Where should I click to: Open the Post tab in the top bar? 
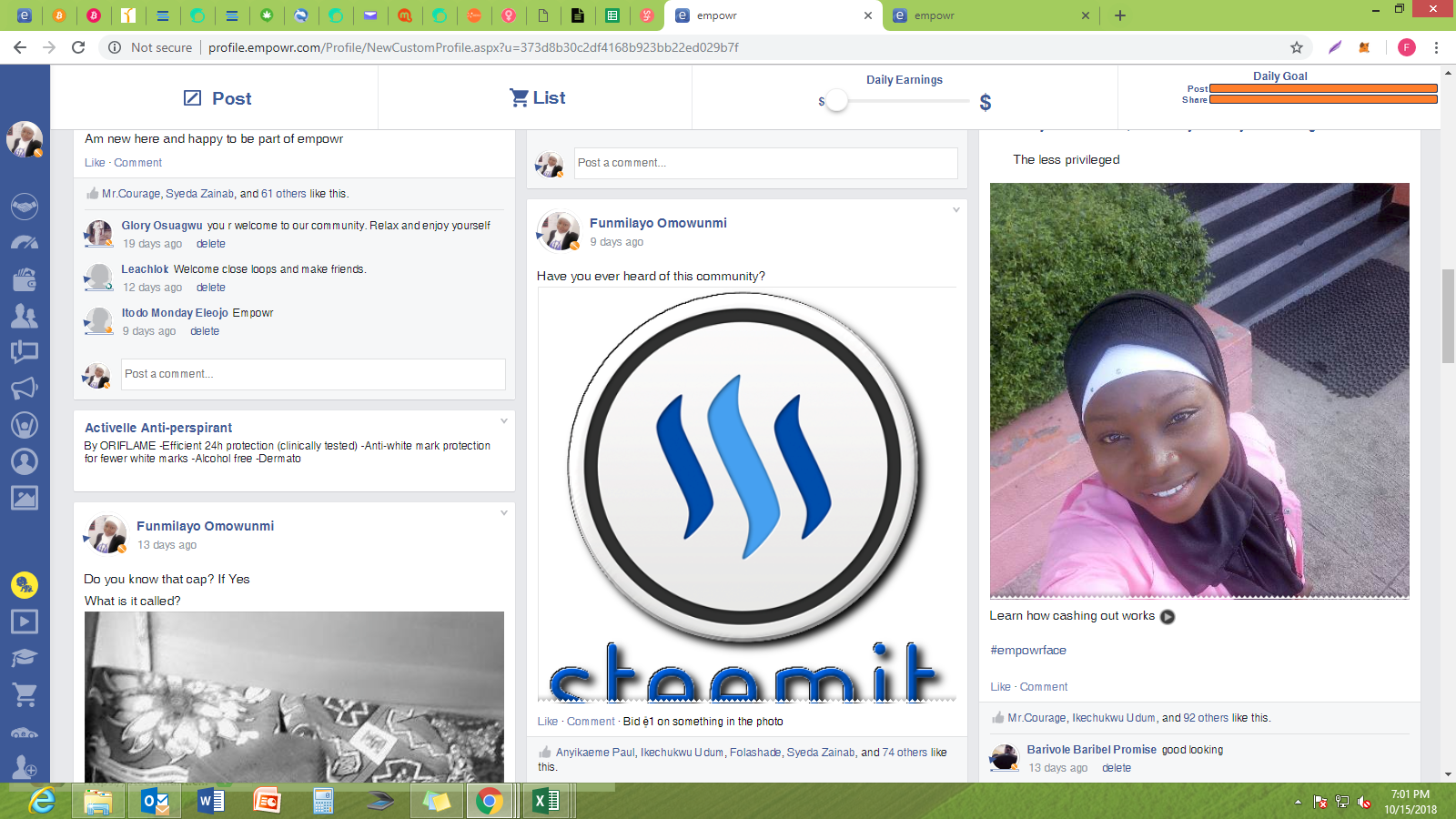pyautogui.click(x=217, y=98)
